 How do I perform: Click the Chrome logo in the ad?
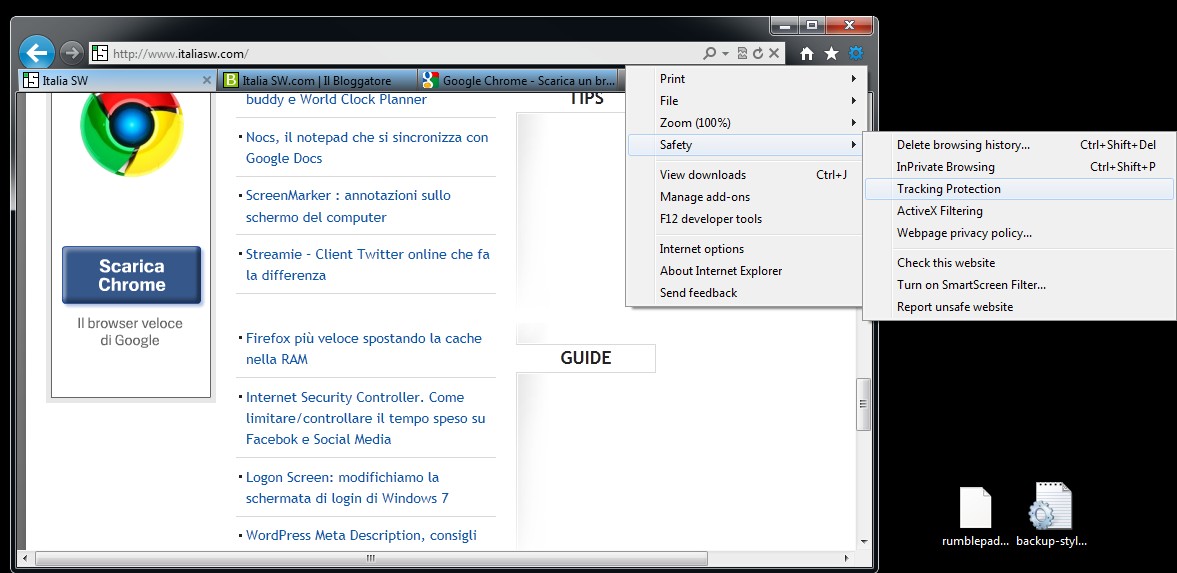pos(131,132)
